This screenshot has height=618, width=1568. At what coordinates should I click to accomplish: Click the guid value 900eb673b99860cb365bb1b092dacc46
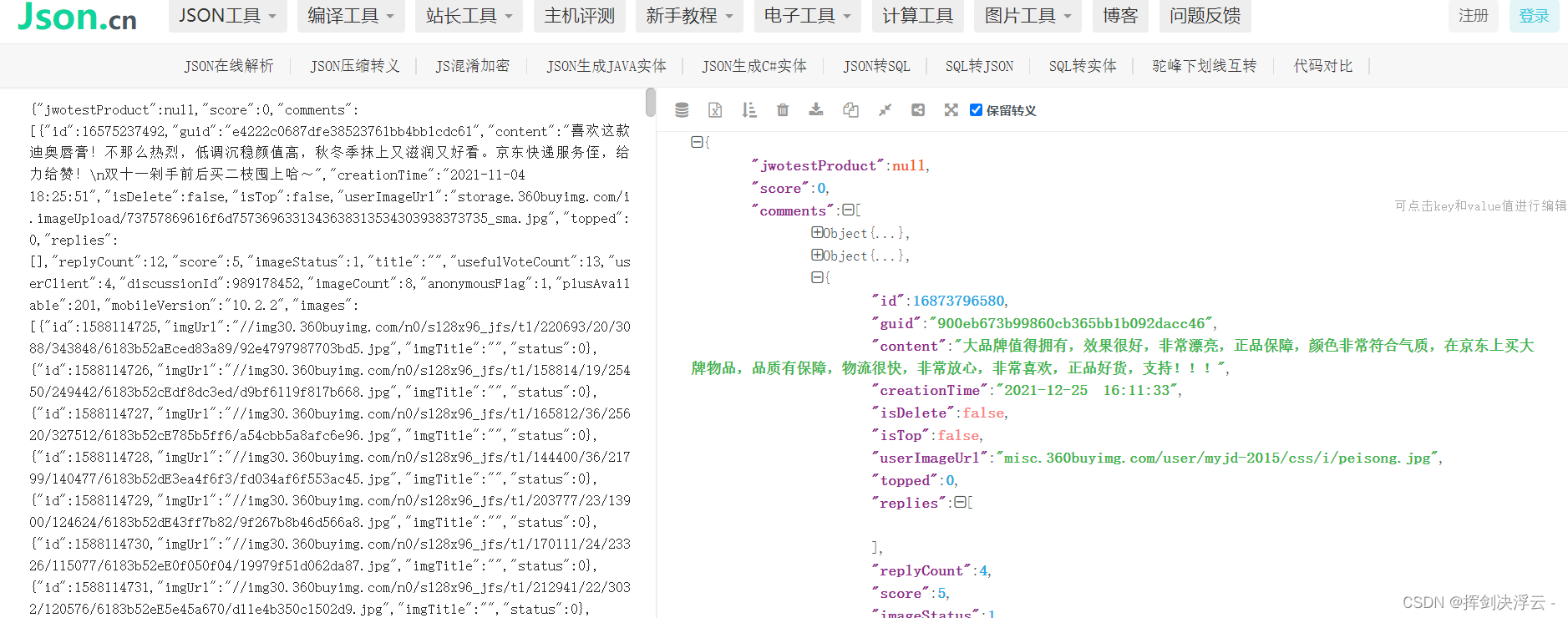click(1072, 323)
